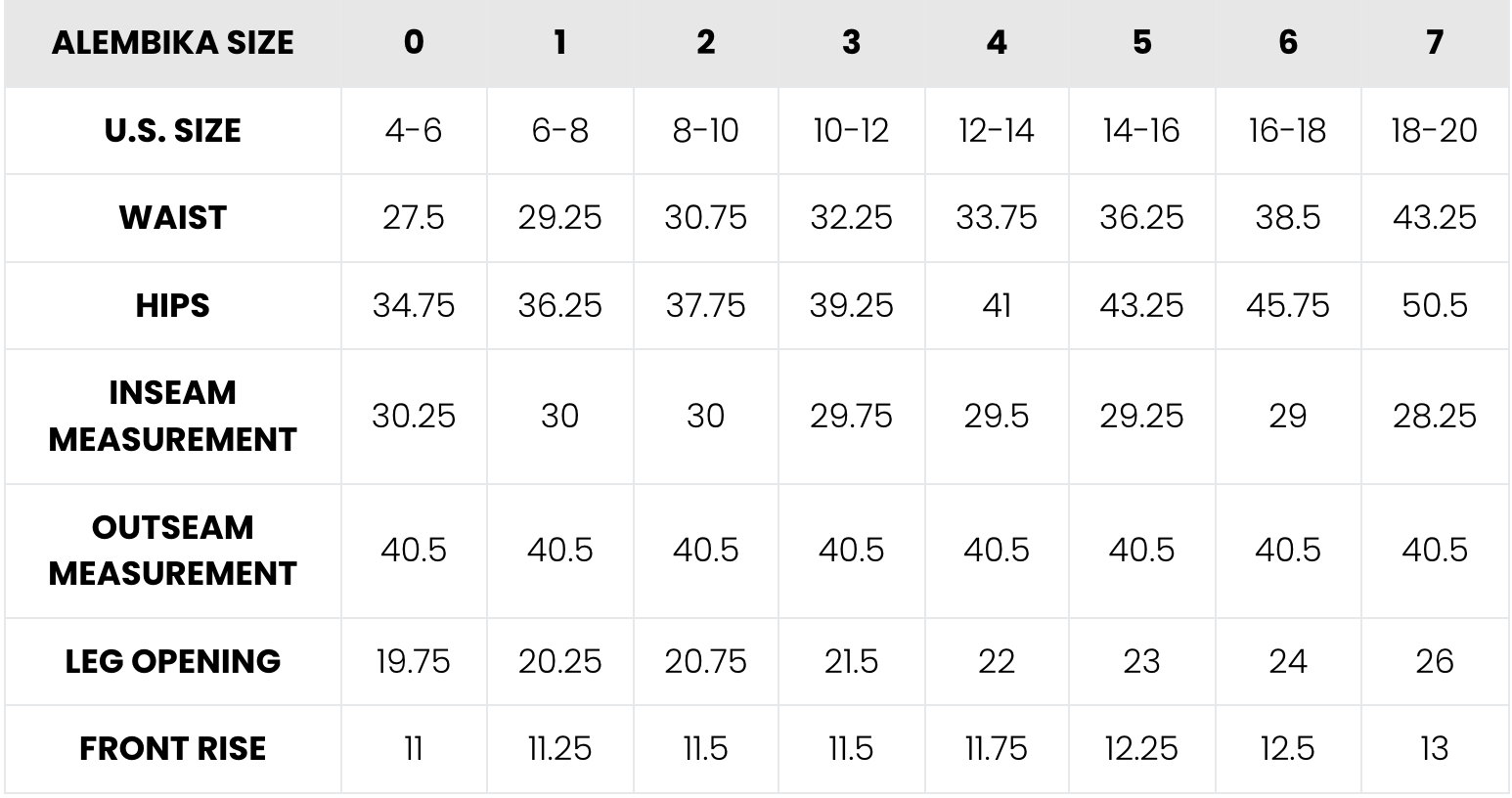Select the U.S. size 18-20 cell
1512x798 pixels.
[1434, 131]
